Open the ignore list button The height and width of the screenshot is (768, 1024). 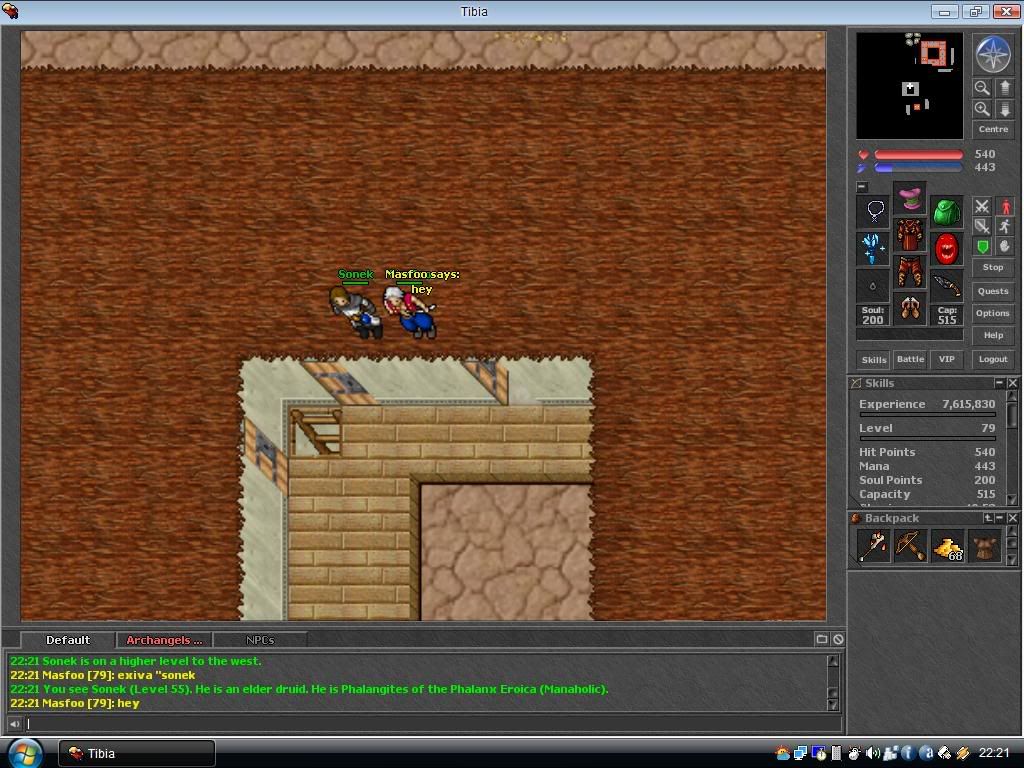838,639
